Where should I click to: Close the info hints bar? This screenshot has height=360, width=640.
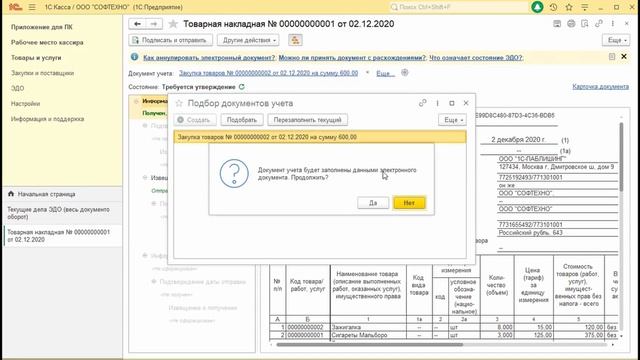point(624,57)
